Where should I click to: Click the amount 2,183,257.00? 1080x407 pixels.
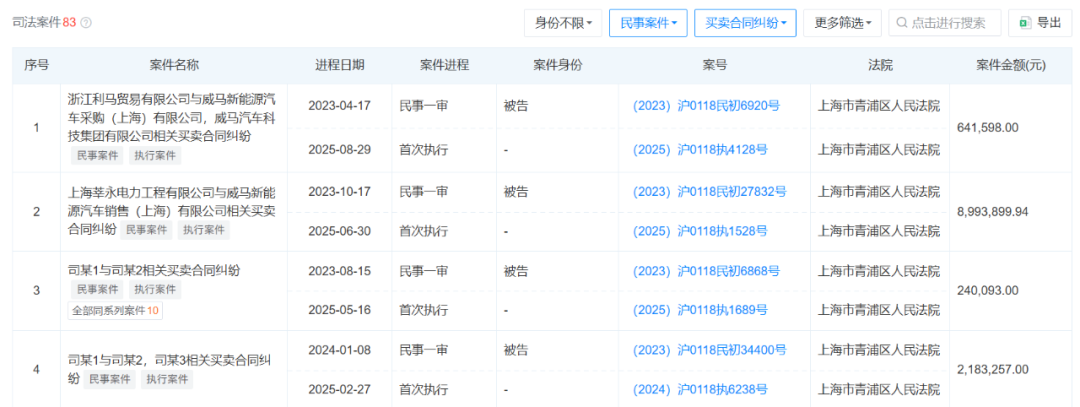(x=993, y=370)
